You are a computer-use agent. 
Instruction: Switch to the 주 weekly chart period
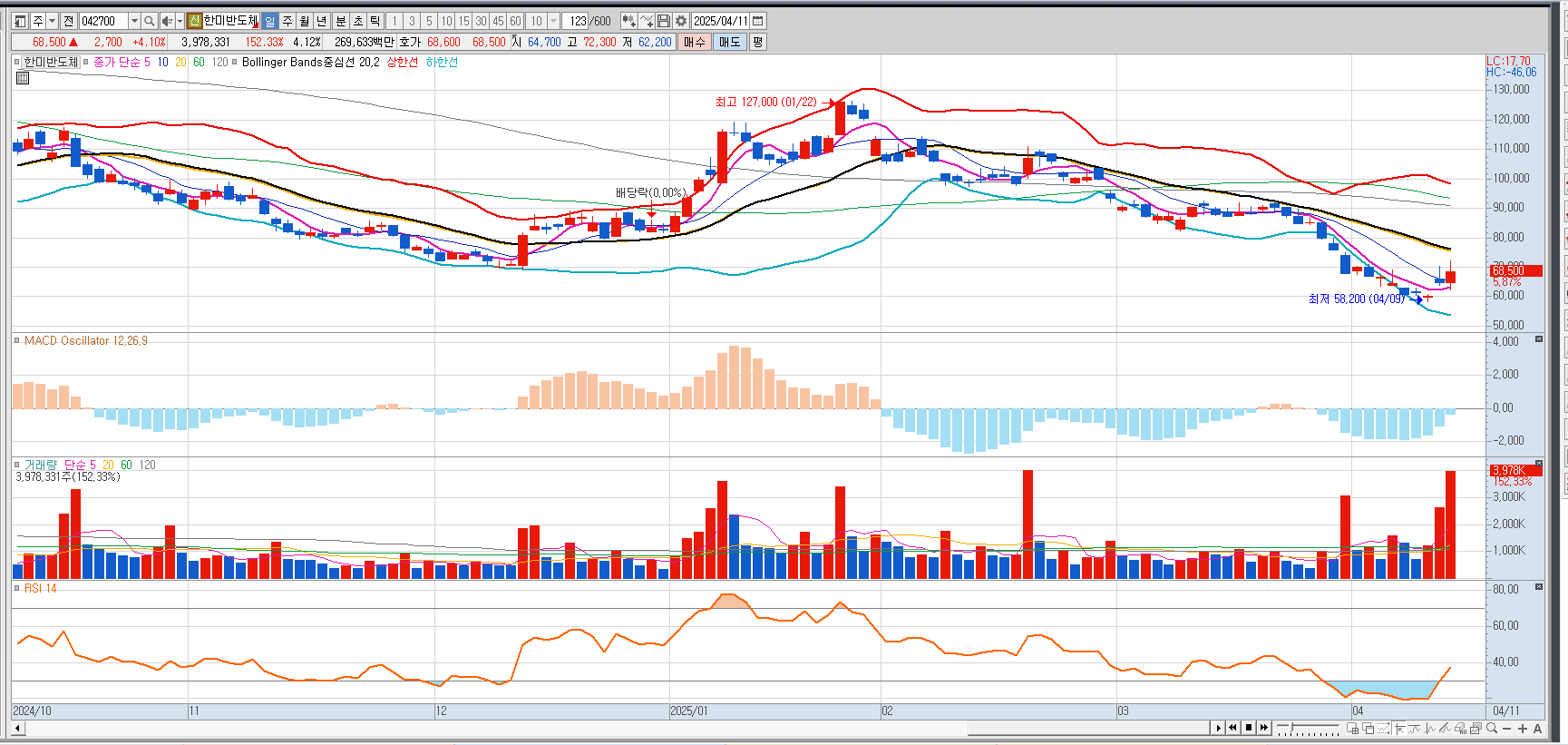(x=287, y=21)
